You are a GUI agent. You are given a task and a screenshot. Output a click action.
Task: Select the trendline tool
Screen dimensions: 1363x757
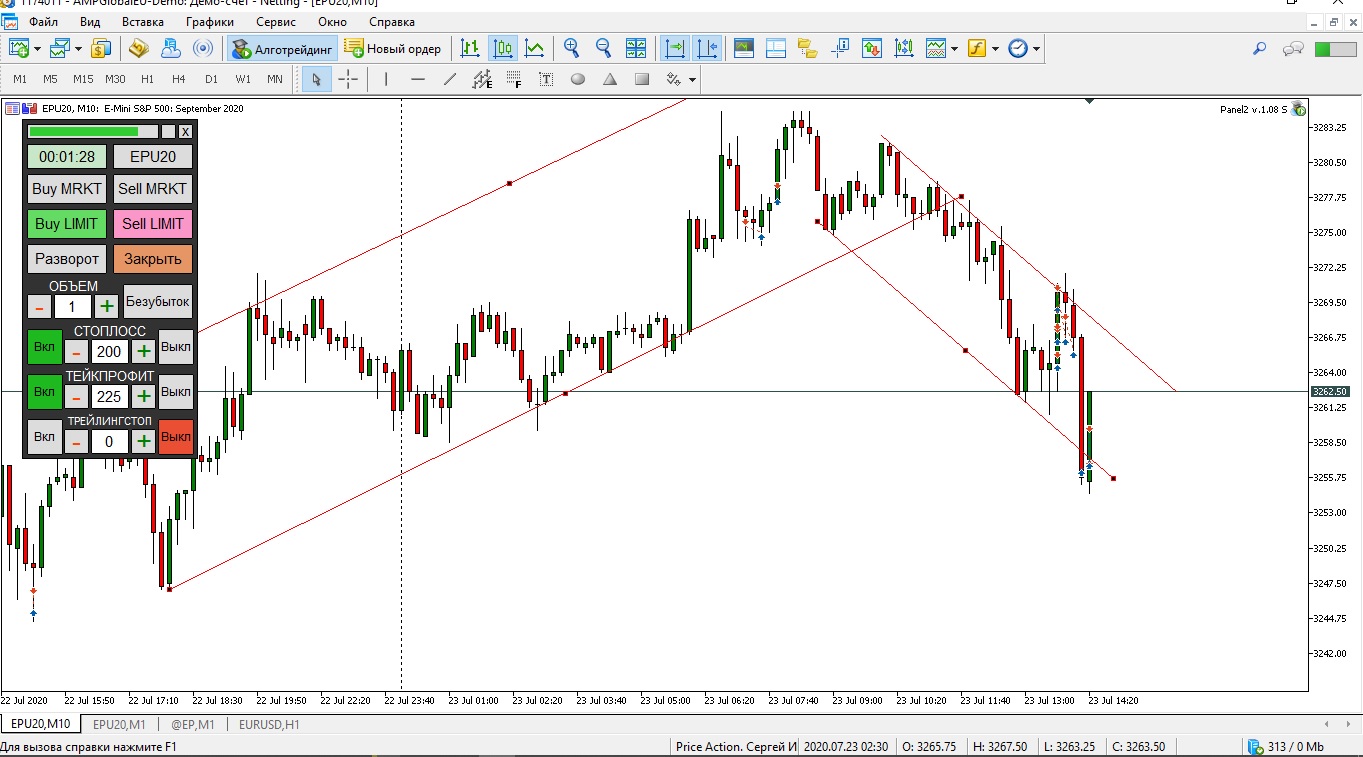(x=450, y=79)
